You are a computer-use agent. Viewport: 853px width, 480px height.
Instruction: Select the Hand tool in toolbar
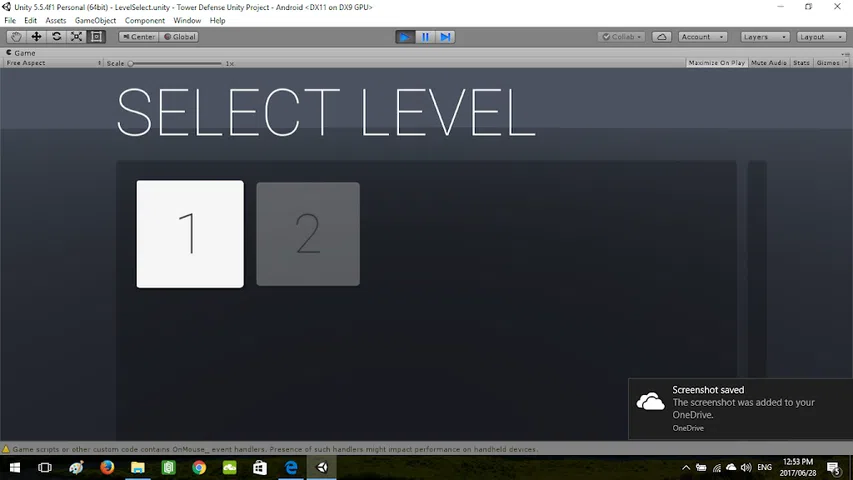[16, 37]
